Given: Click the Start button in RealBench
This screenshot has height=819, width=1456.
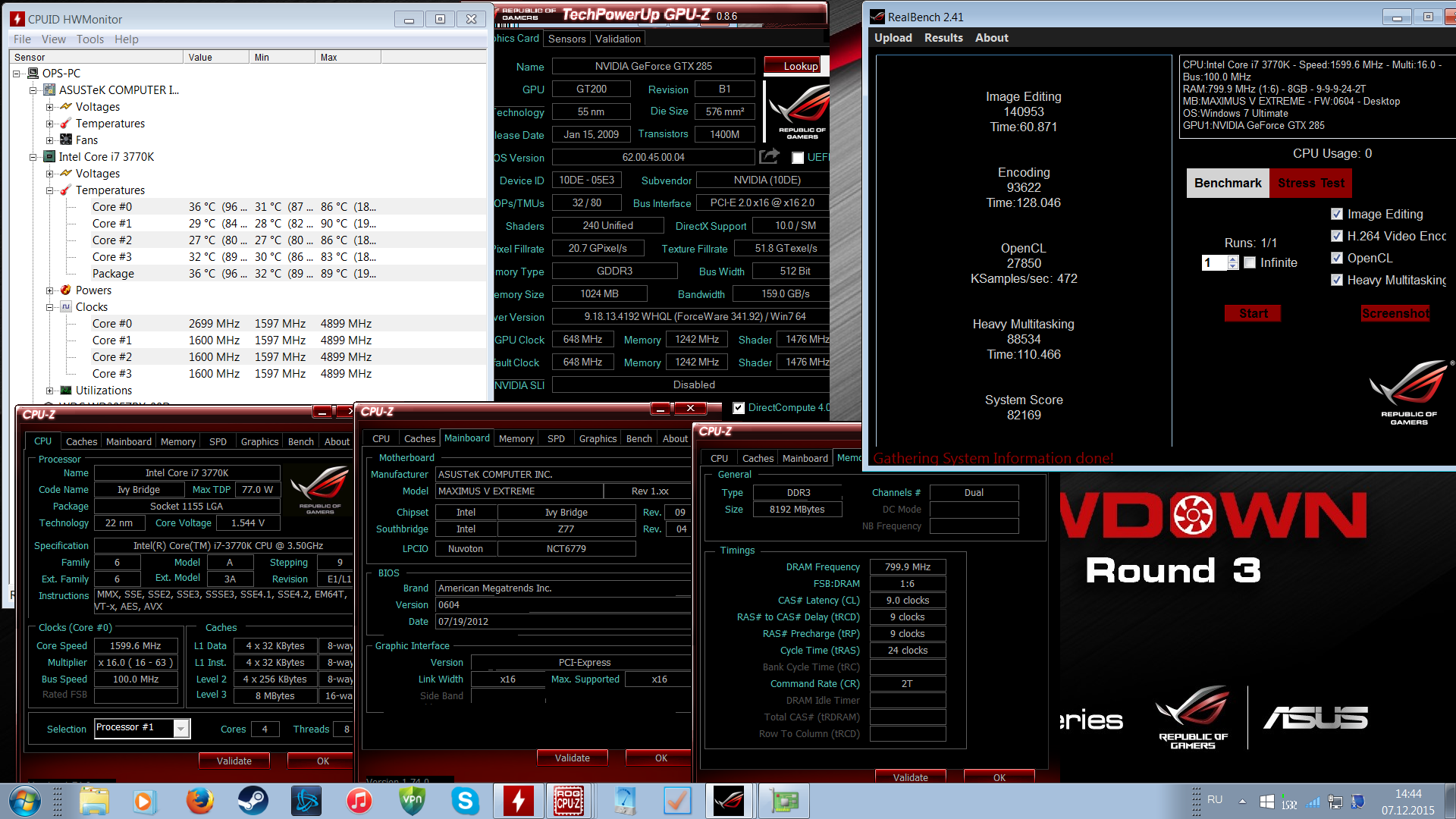Looking at the screenshot, I should [x=1253, y=313].
